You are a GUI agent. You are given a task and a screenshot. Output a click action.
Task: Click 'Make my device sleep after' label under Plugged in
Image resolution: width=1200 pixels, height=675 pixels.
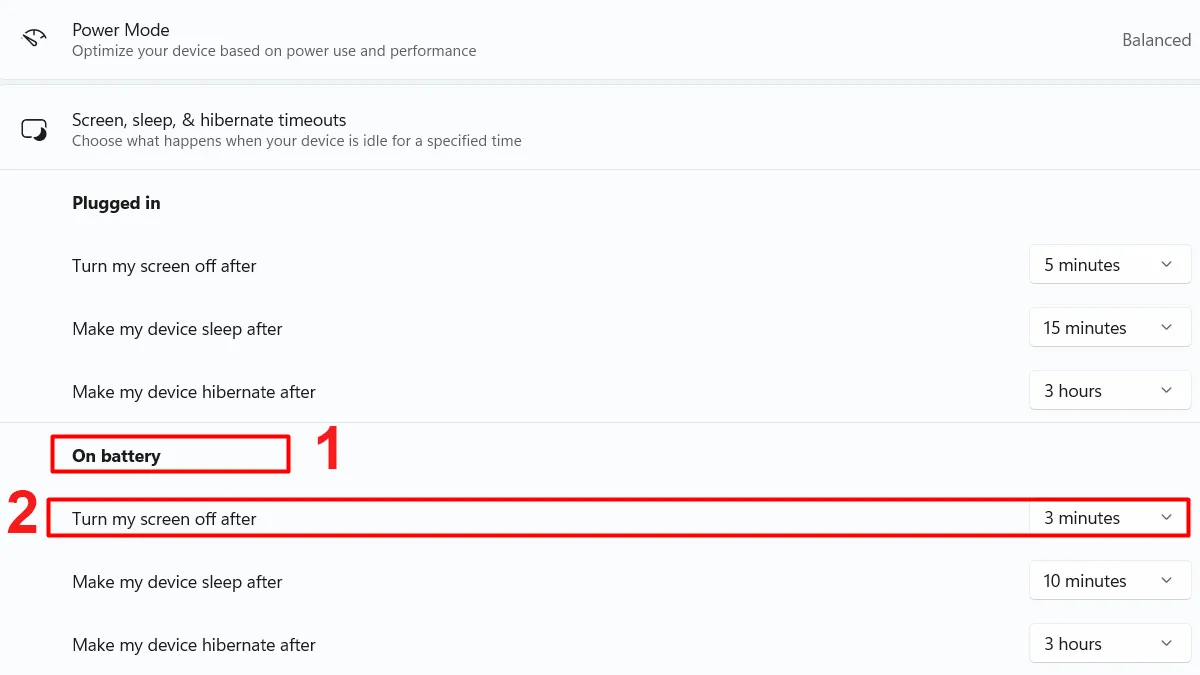[177, 329]
